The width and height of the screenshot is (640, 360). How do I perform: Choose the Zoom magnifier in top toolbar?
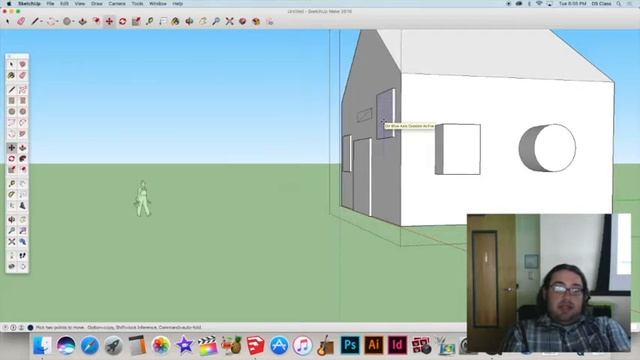216,21
